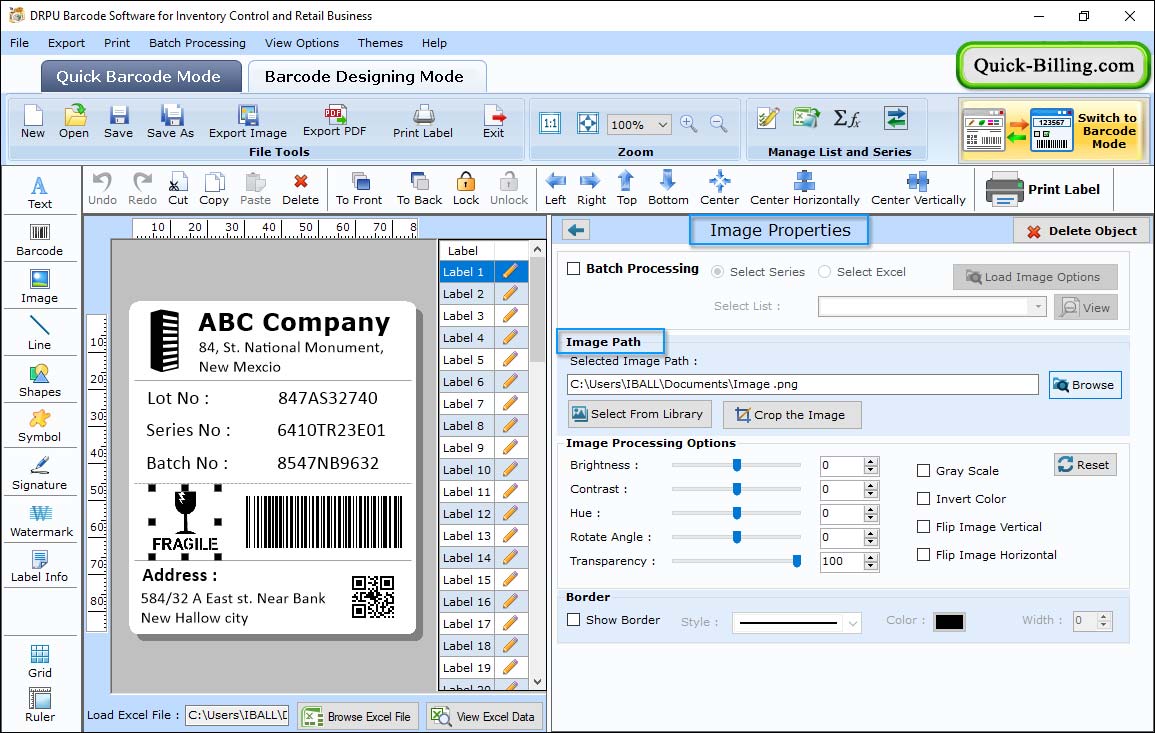Pick the Signature tool
This screenshot has height=733, width=1155.
pos(40,473)
